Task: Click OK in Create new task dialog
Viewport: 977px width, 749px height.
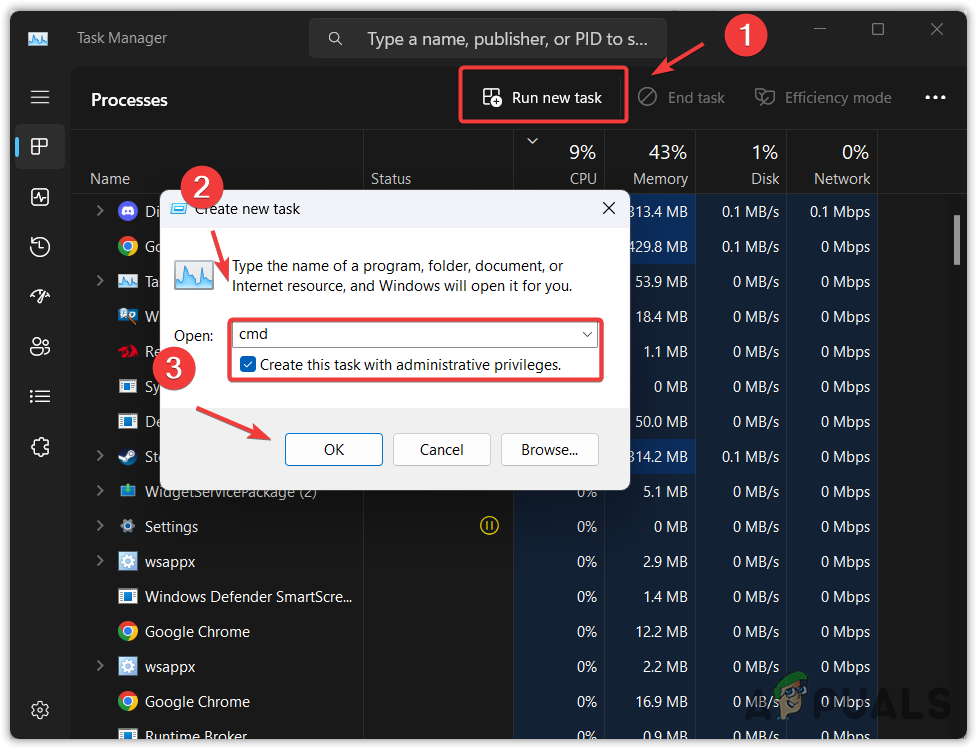Action: [x=334, y=449]
